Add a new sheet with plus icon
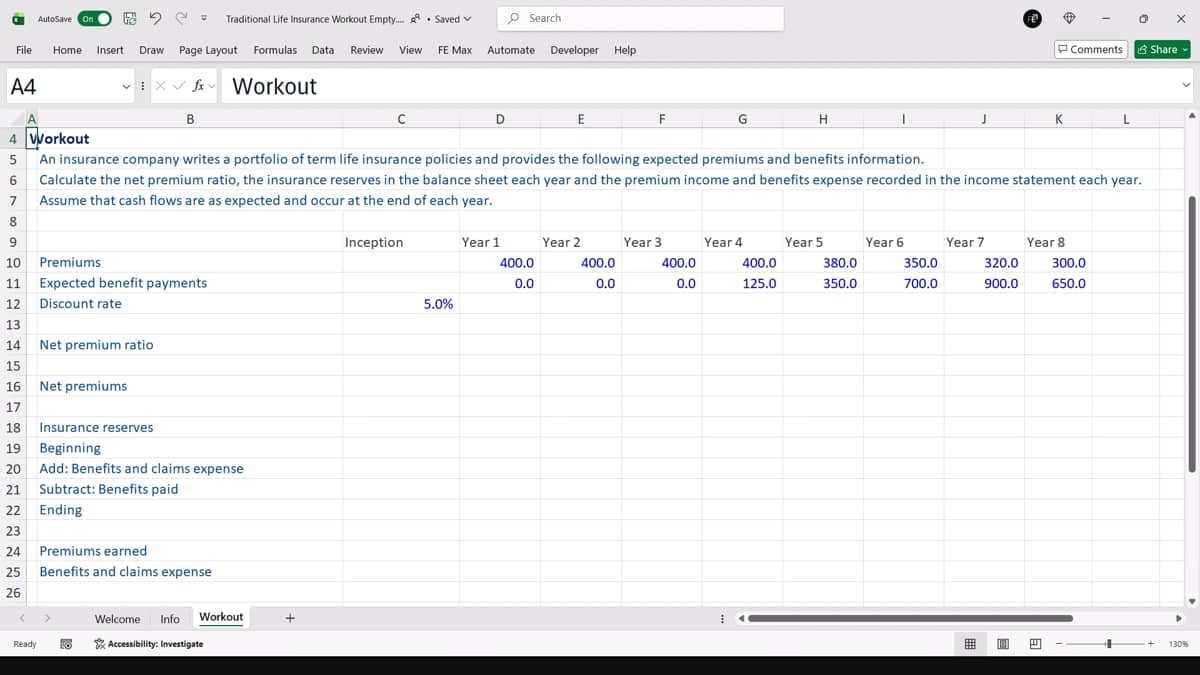 pos(290,618)
